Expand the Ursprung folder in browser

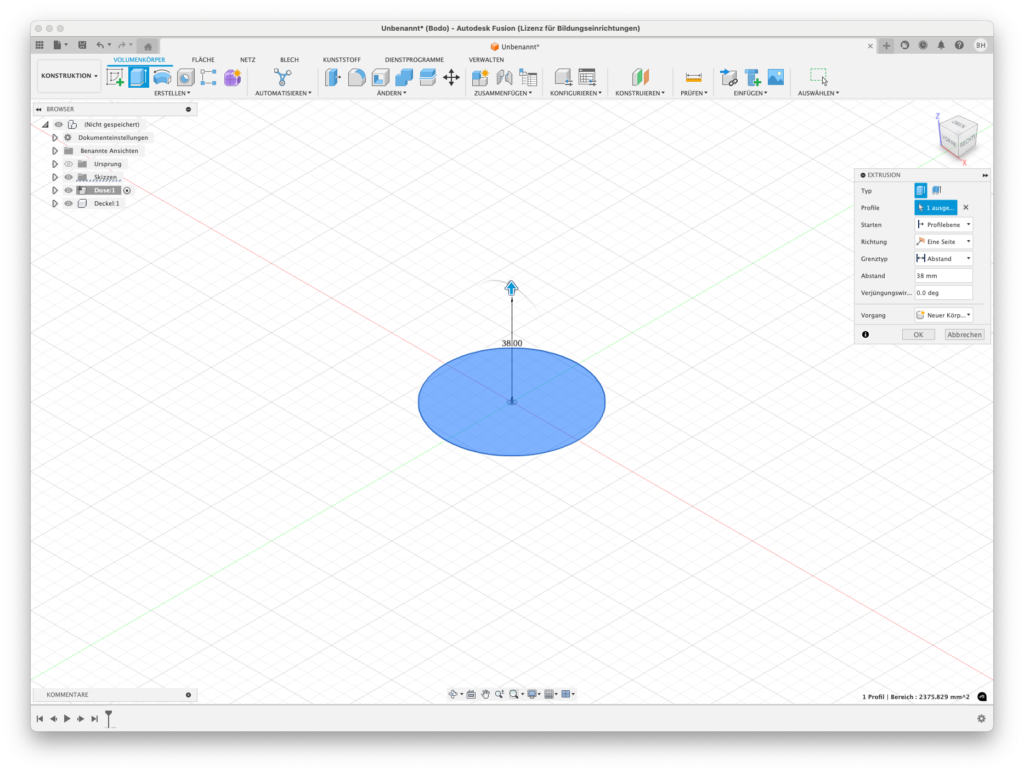(55, 164)
